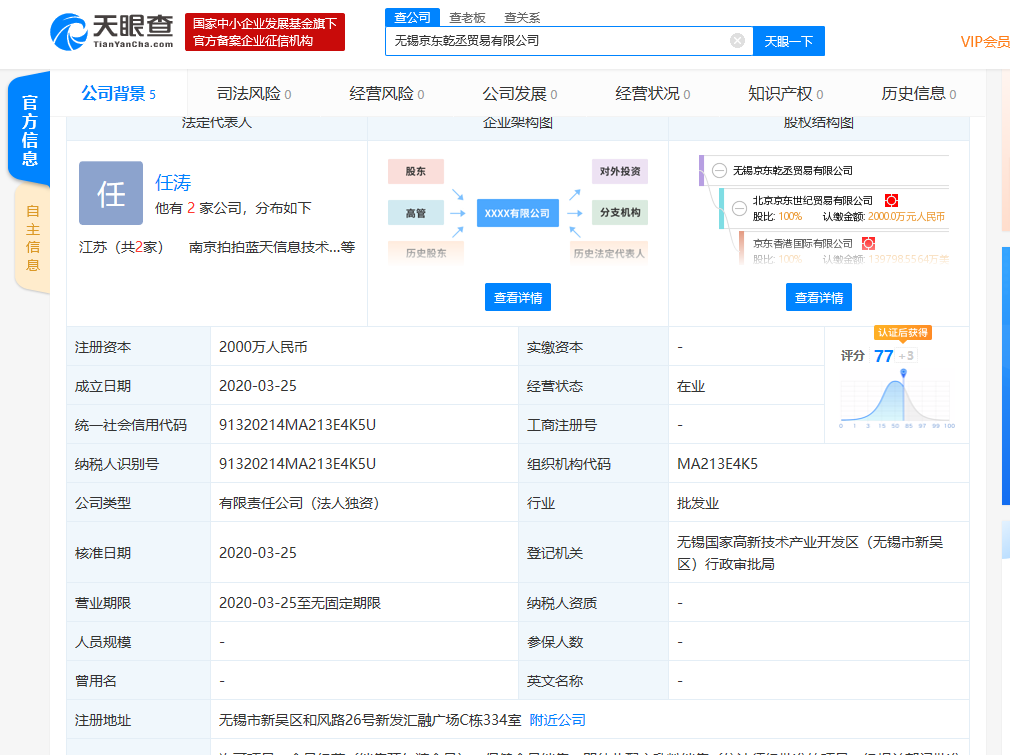Click 查看详情 under the equity structure chart
Image resolution: width=1010 pixels, height=755 pixels.
(x=820, y=297)
